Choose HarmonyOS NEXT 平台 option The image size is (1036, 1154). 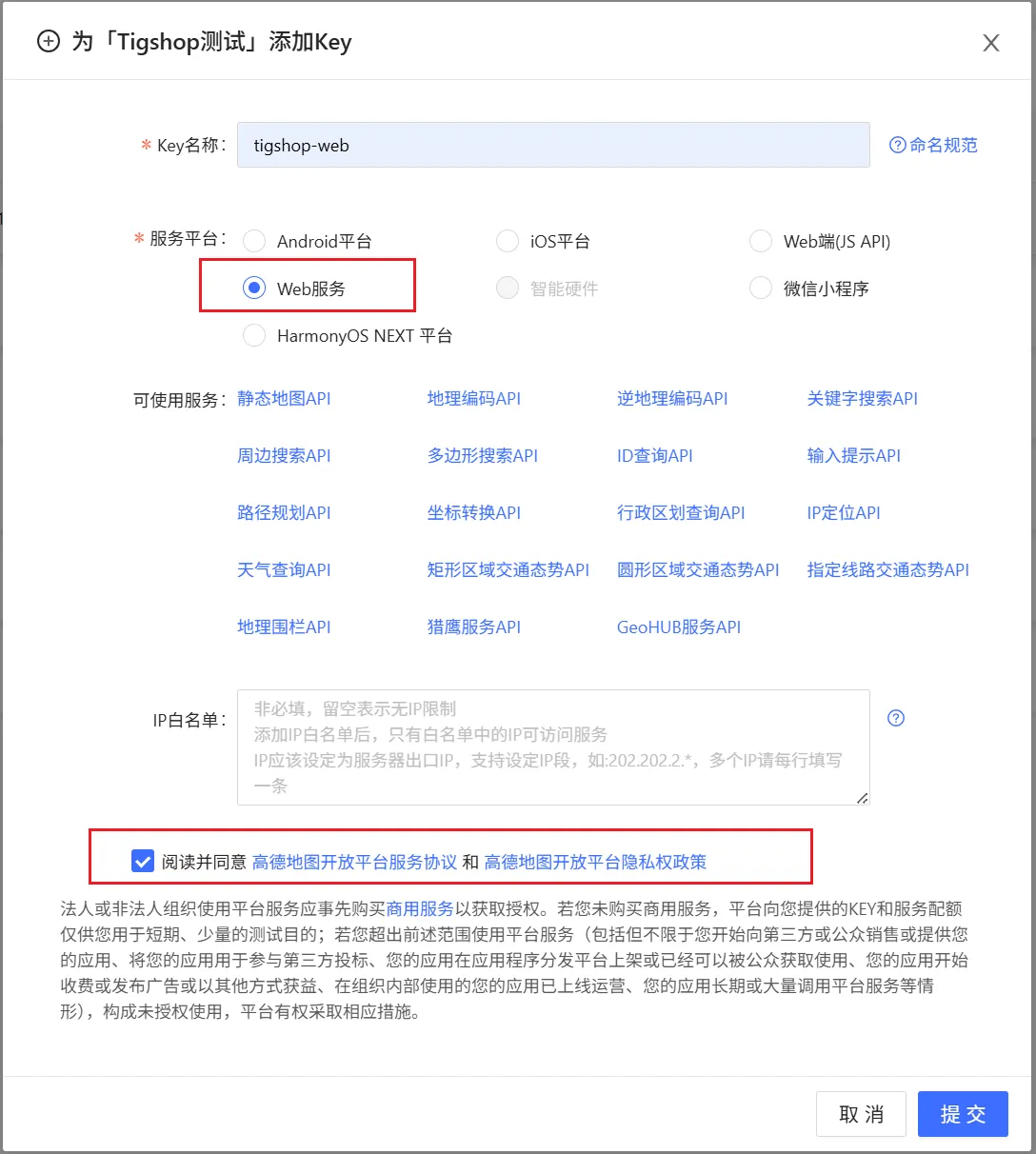point(254,335)
